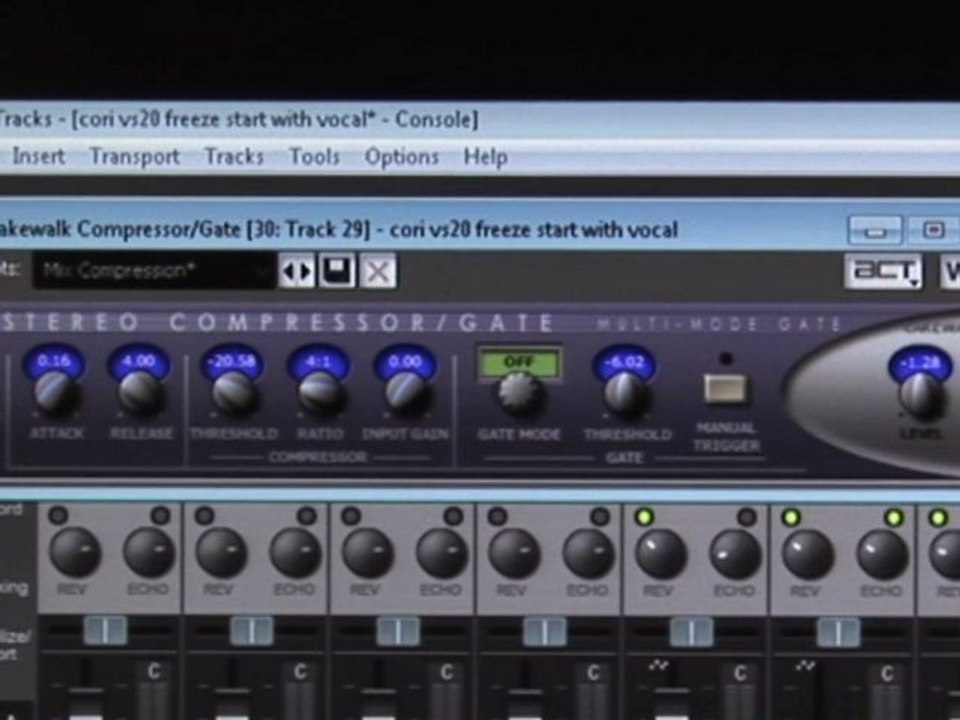Disable lit ECHO send LED on sixth strip

tap(893, 518)
